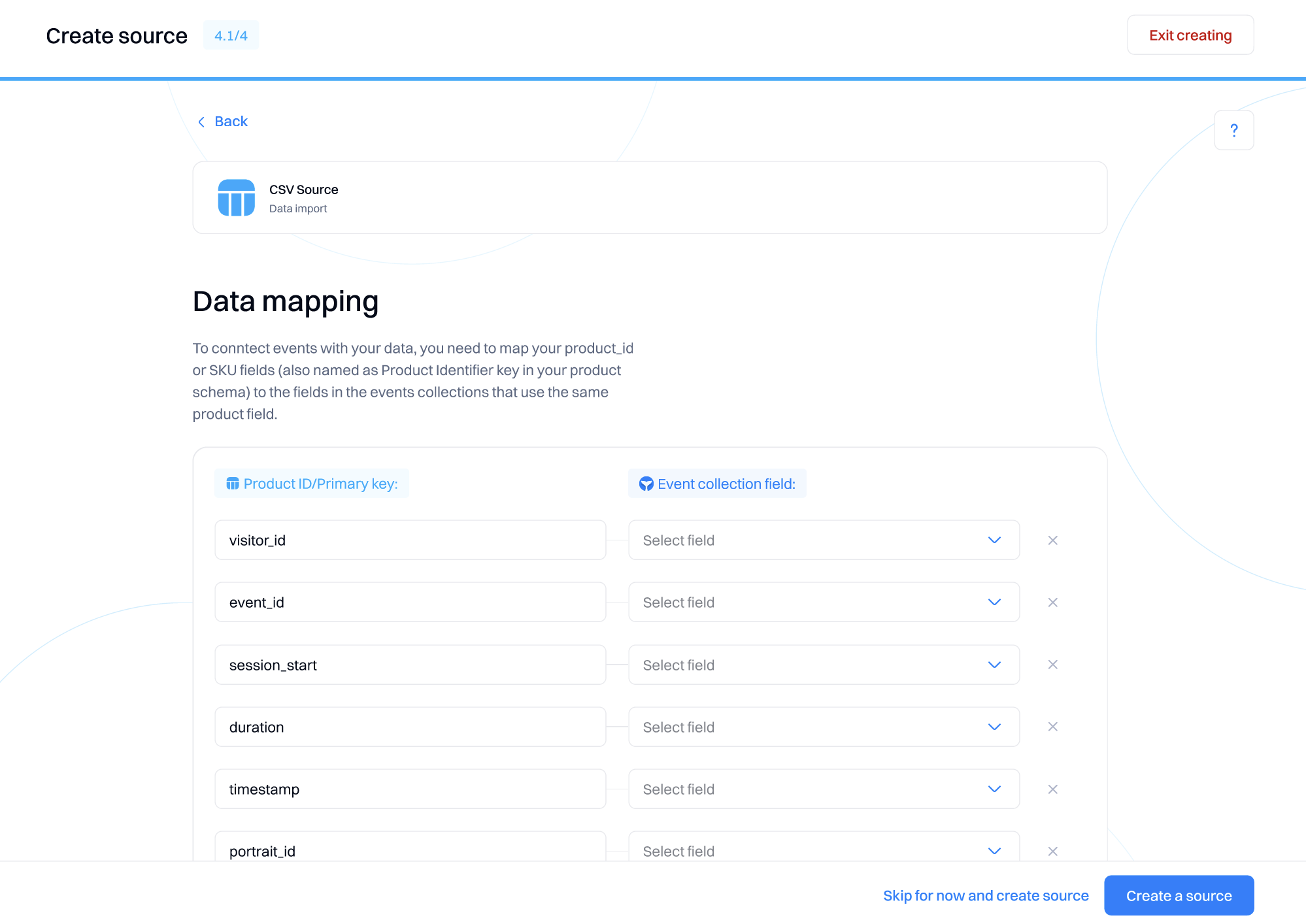Click Create a source button

coord(1178,895)
